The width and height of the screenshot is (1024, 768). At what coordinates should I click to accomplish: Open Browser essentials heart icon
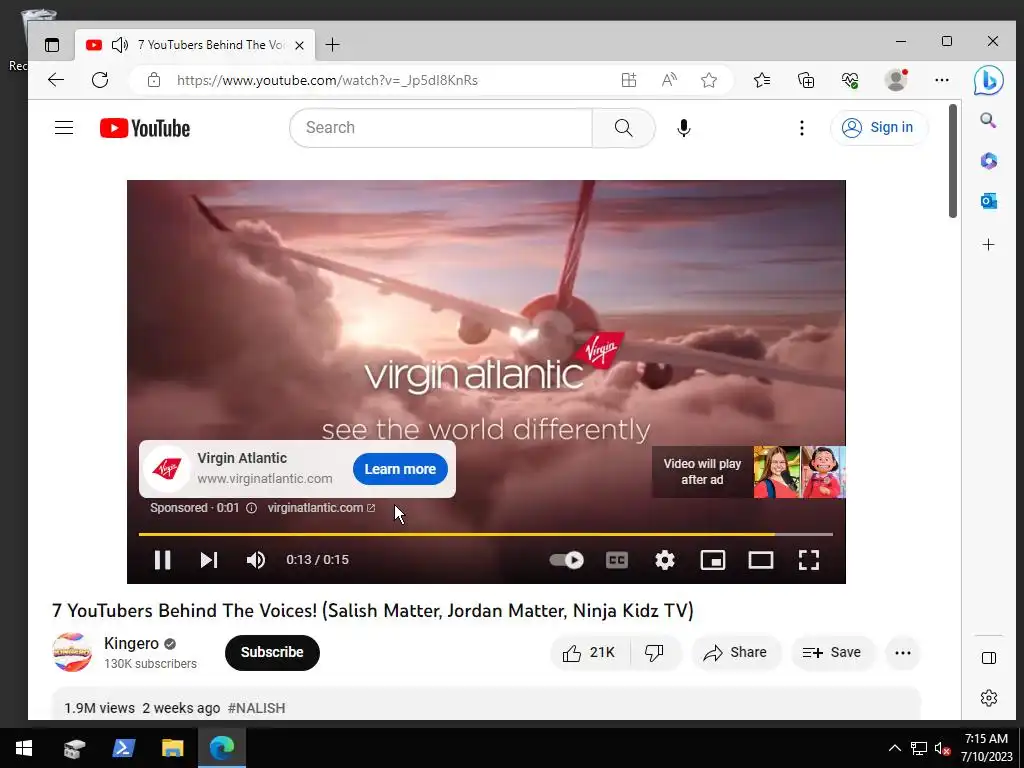pyautogui.click(x=850, y=80)
